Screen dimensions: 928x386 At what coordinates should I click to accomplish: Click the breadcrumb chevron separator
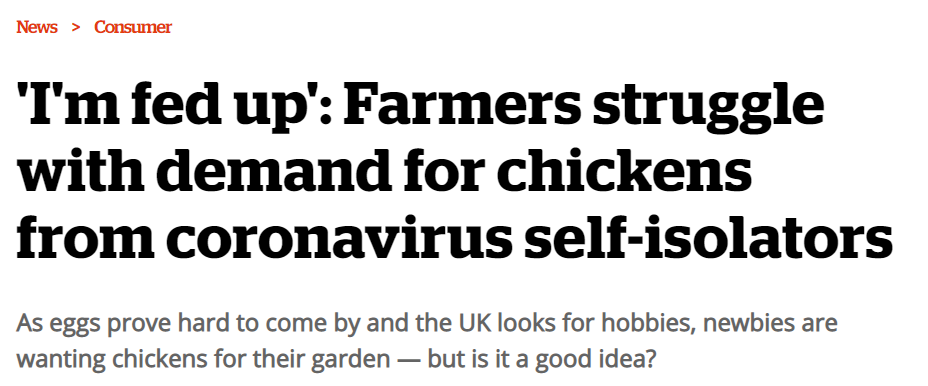(76, 27)
